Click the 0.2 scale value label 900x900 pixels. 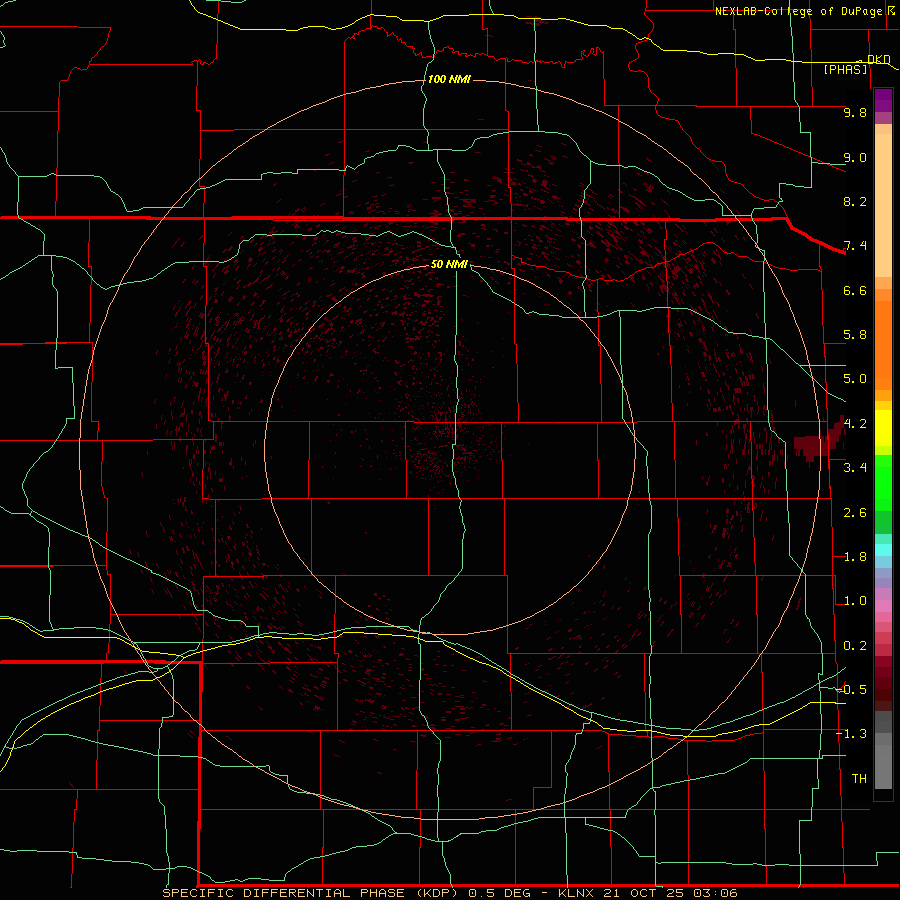[855, 646]
